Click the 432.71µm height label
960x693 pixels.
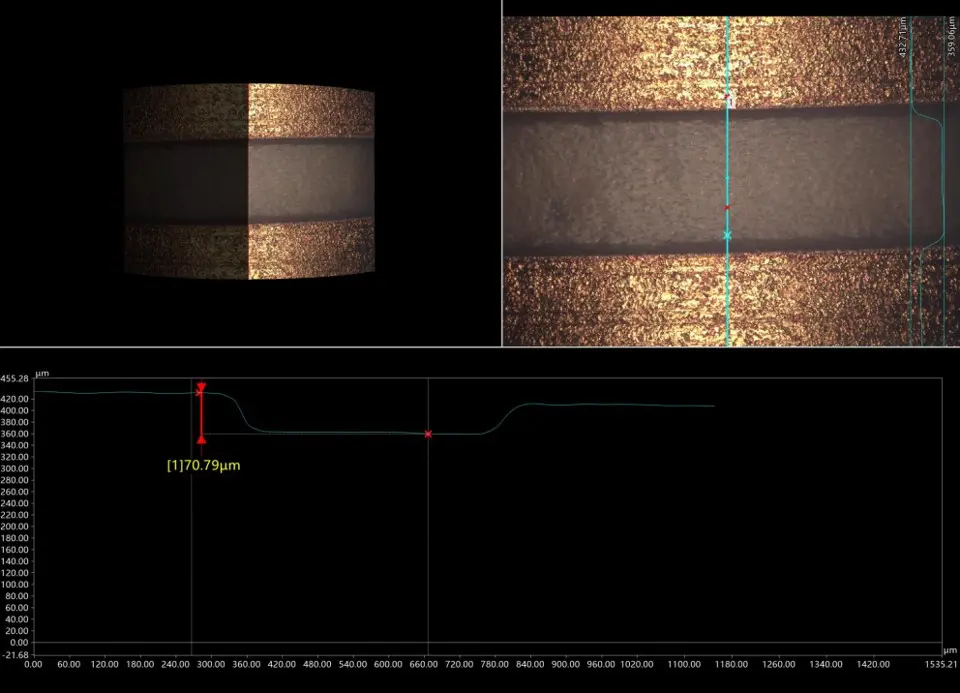[904, 38]
